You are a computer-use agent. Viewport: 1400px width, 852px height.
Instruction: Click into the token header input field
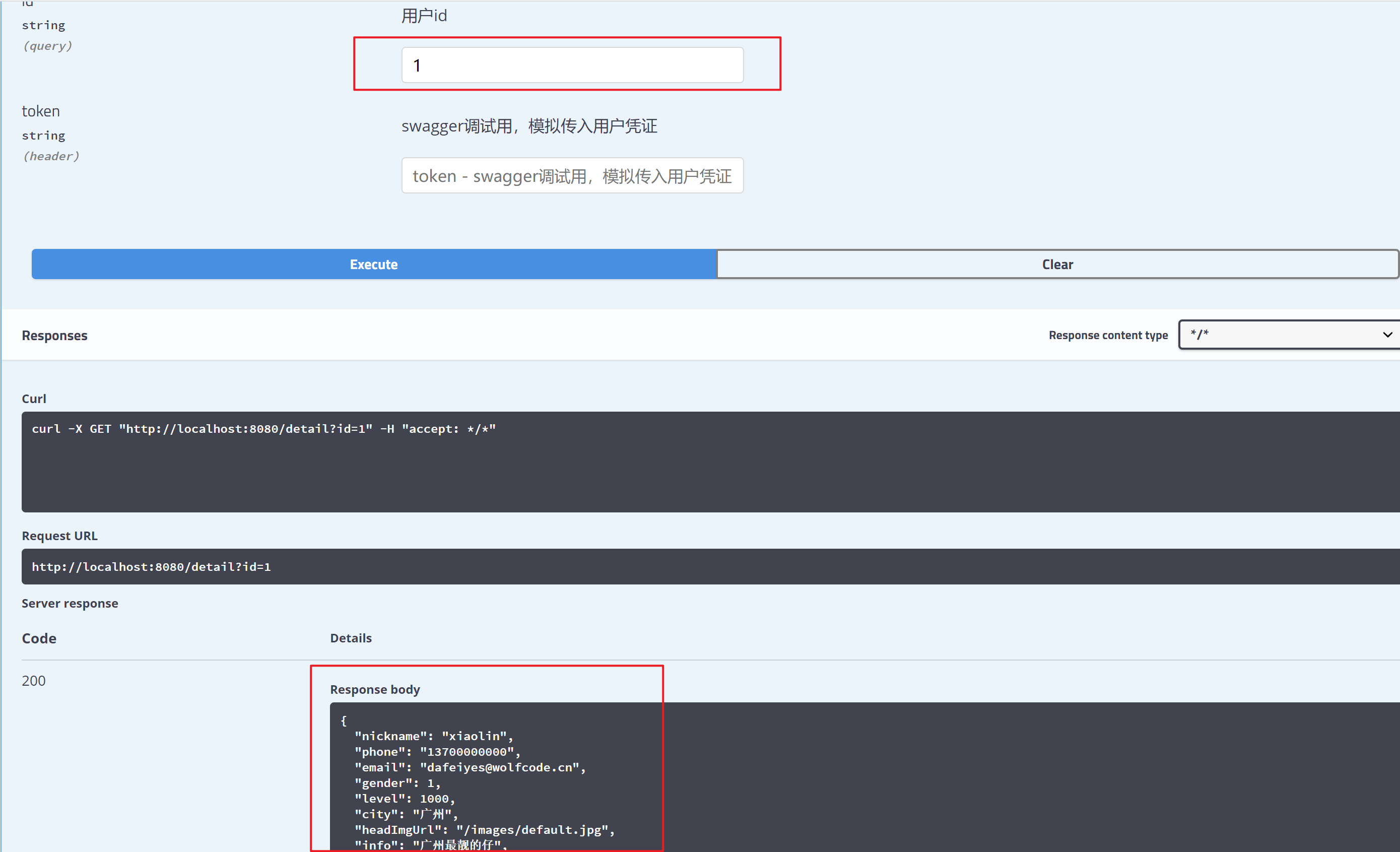click(572, 176)
